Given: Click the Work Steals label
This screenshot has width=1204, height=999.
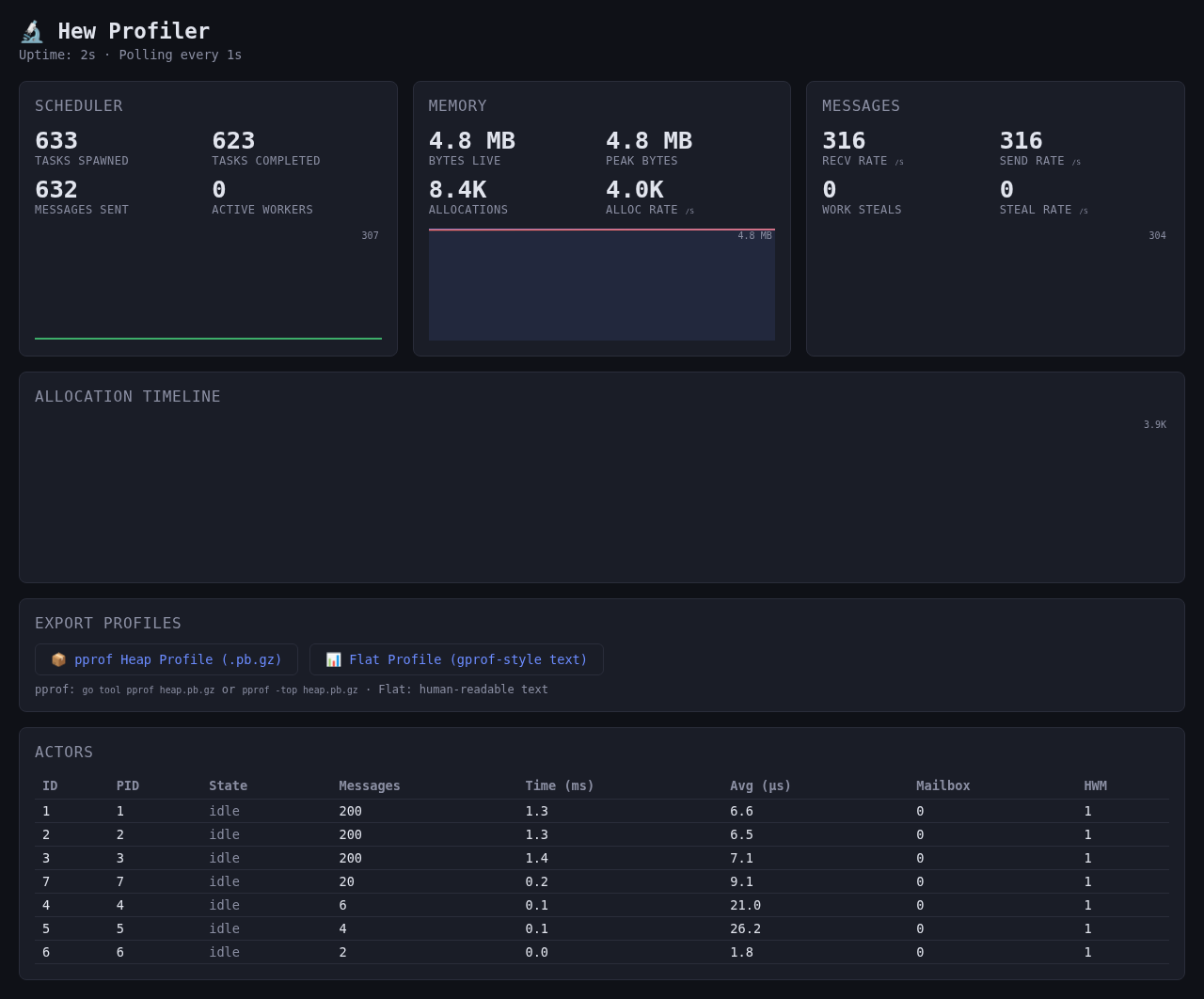Looking at the screenshot, I should (862, 210).
